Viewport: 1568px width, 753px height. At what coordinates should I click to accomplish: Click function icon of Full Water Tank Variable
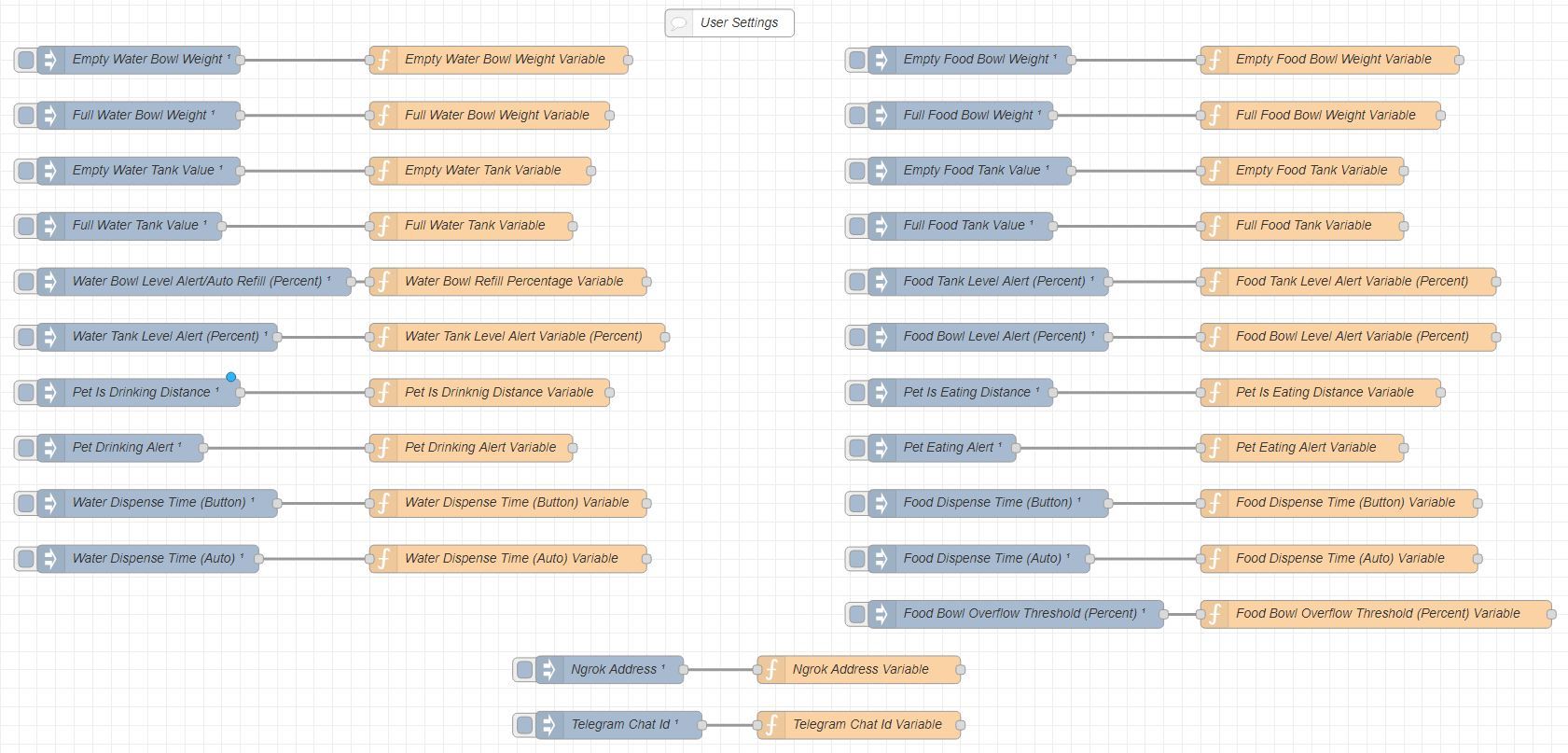(x=383, y=226)
